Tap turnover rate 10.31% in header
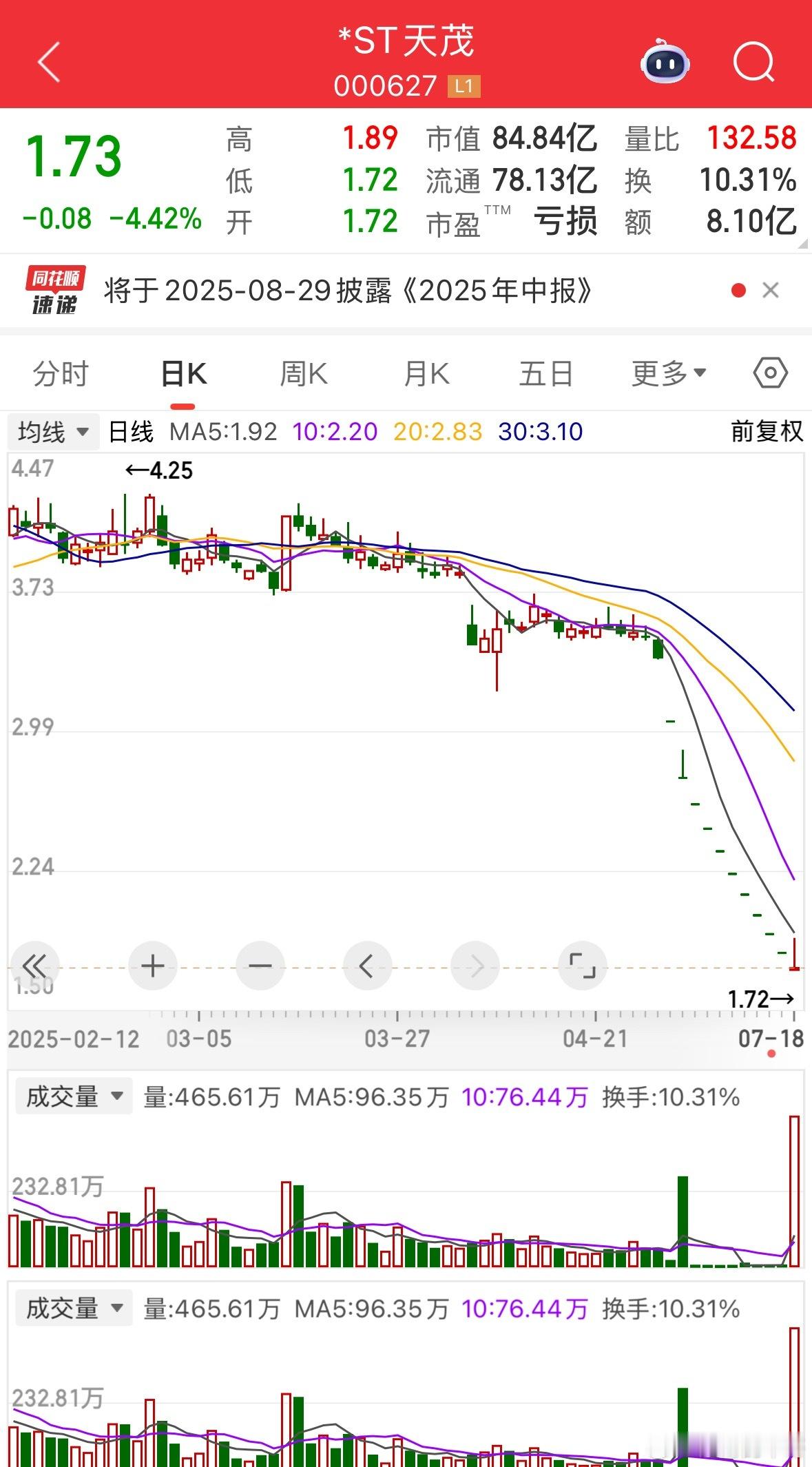 point(749,180)
